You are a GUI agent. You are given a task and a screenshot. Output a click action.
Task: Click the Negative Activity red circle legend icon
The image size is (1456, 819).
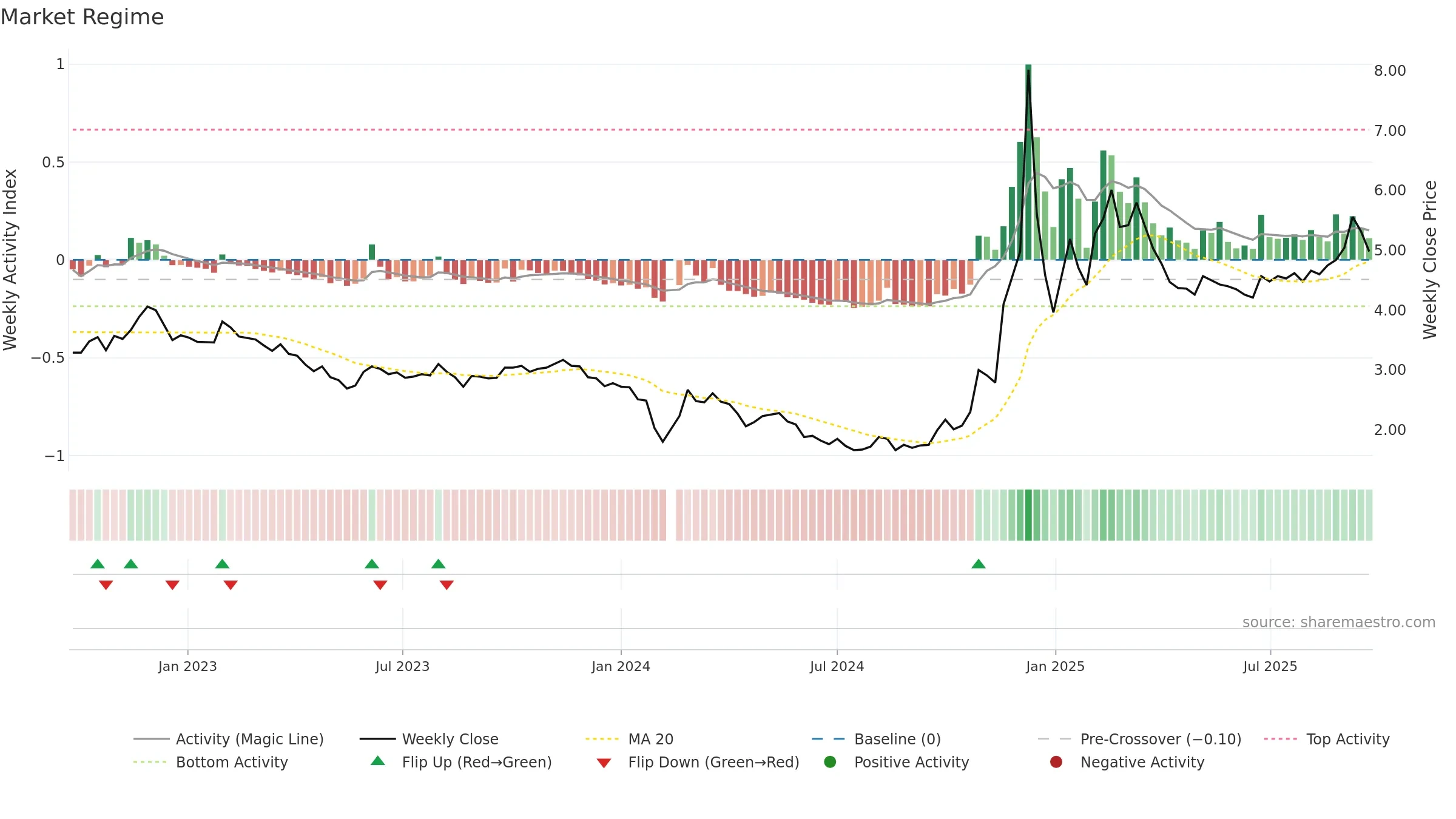click(1056, 761)
